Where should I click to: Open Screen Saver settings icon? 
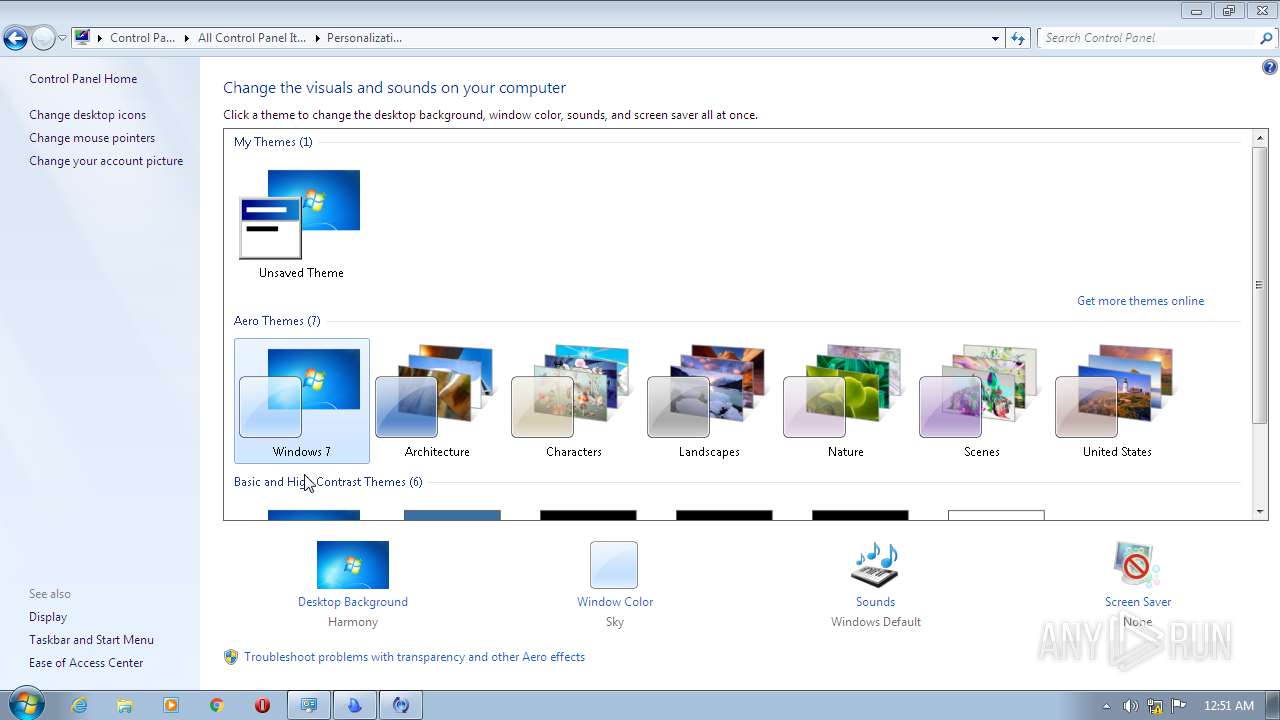1137,565
